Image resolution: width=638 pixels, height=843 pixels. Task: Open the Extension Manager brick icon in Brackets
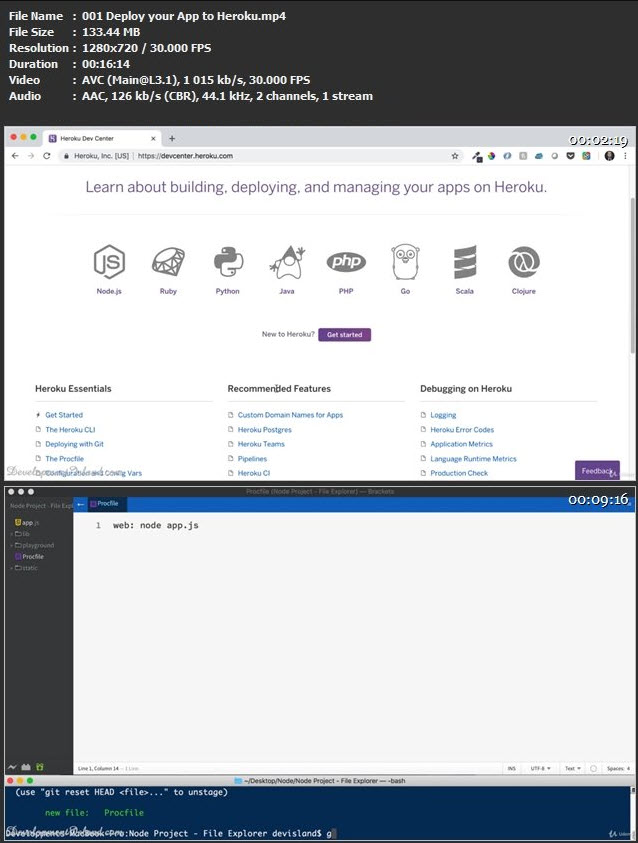(x=26, y=767)
